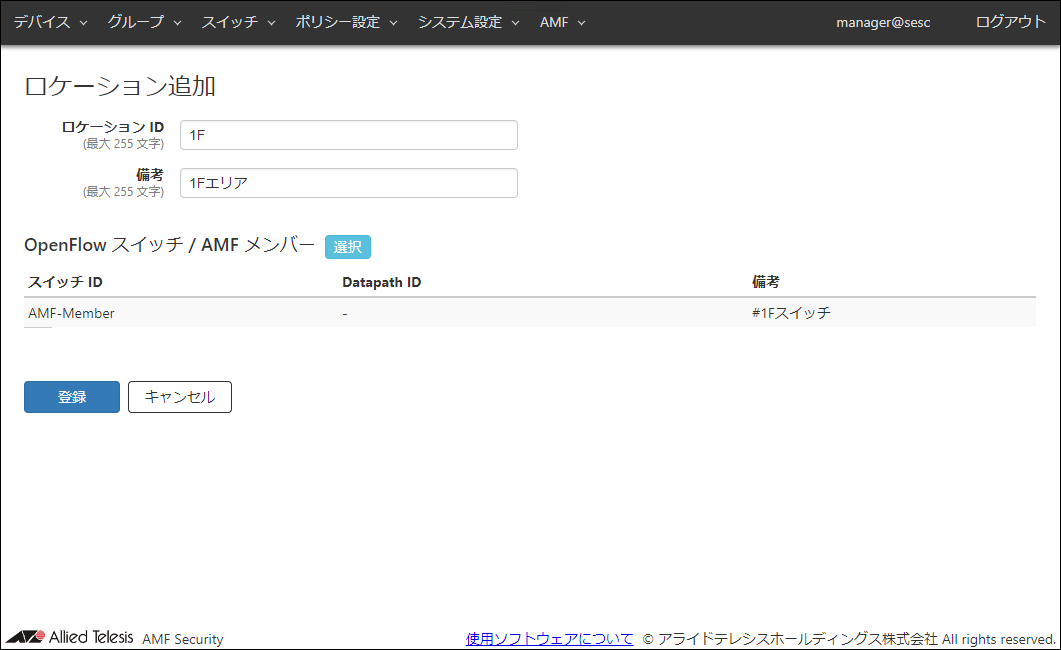The width and height of the screenshot is (1061, 650).
Task: Cancel with the キャンセル button
Action: 180,397
